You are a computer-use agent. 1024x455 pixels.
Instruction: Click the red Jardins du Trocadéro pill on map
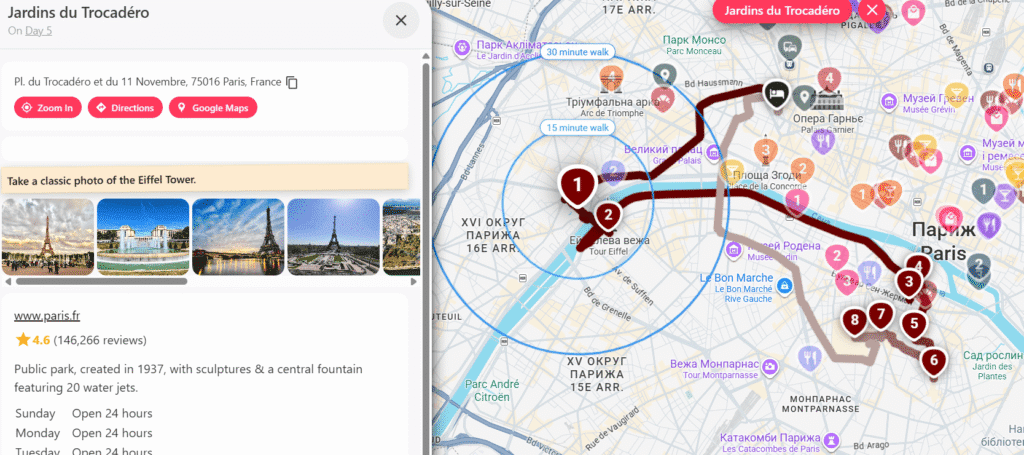click(x=782, y=10)
